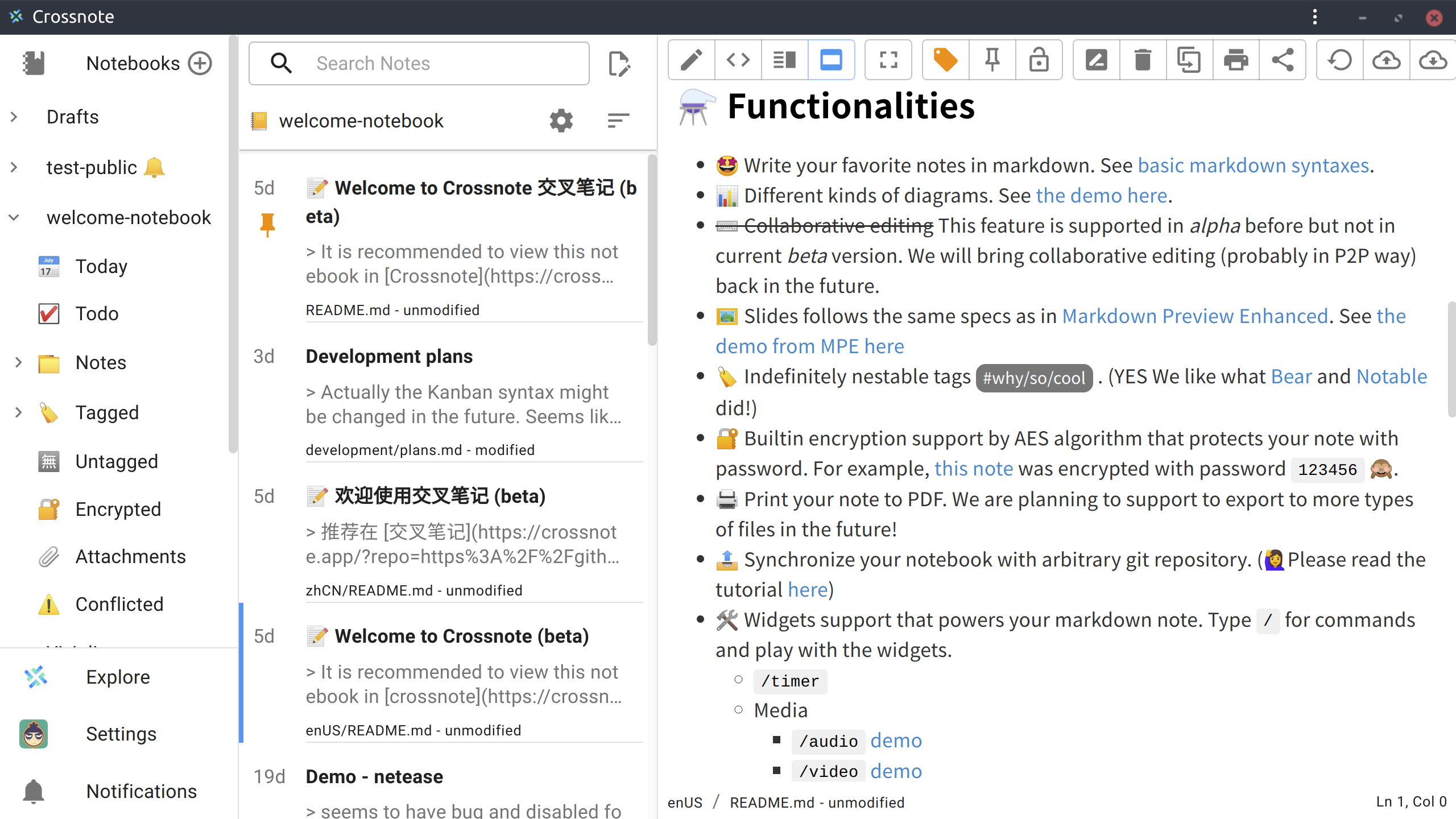Open the basic markdown syntaxes link

(1252, 165)
